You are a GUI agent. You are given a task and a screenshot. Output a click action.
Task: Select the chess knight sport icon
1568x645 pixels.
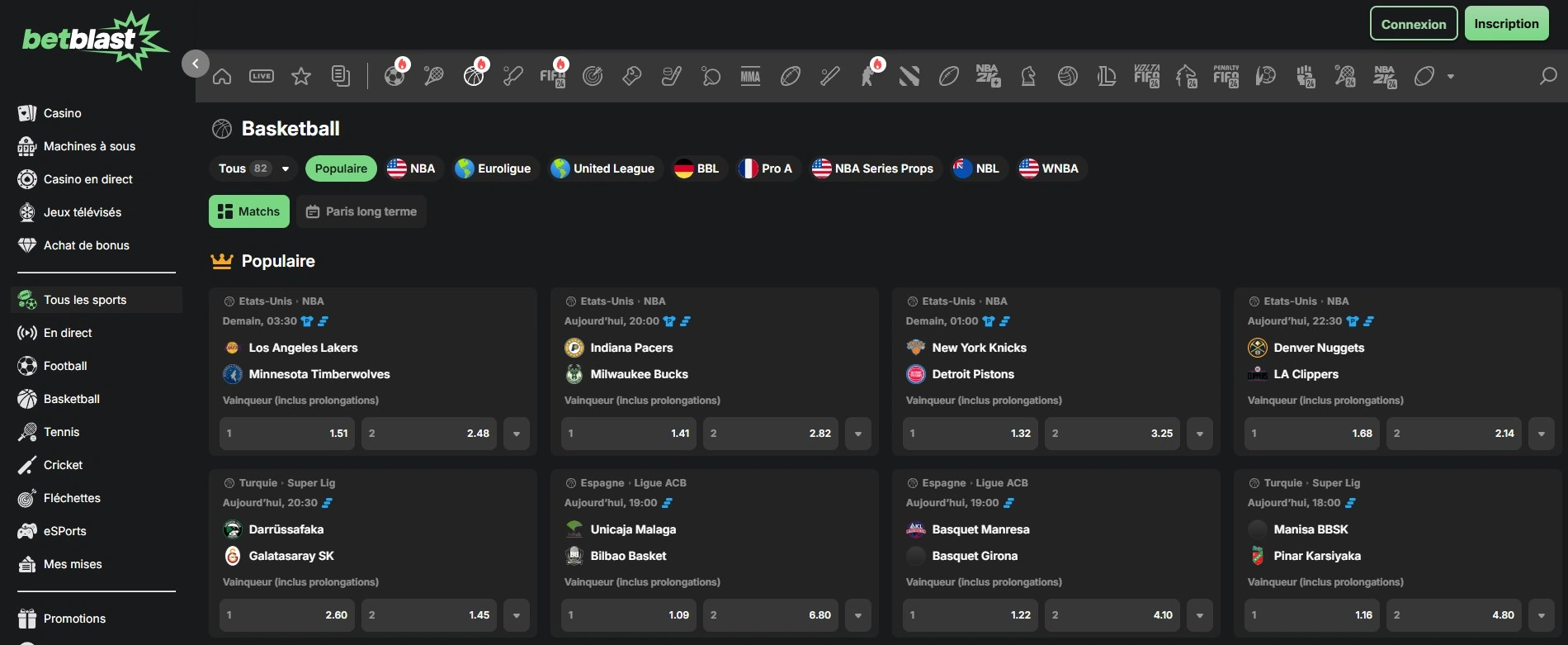point(1028,77)
